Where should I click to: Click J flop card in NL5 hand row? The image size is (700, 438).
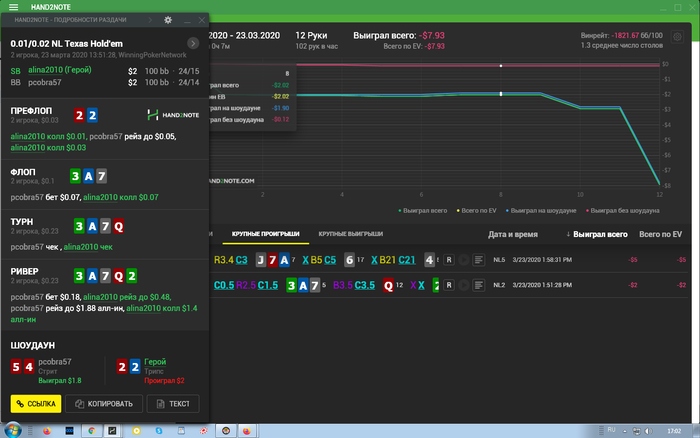coord(261,260)
